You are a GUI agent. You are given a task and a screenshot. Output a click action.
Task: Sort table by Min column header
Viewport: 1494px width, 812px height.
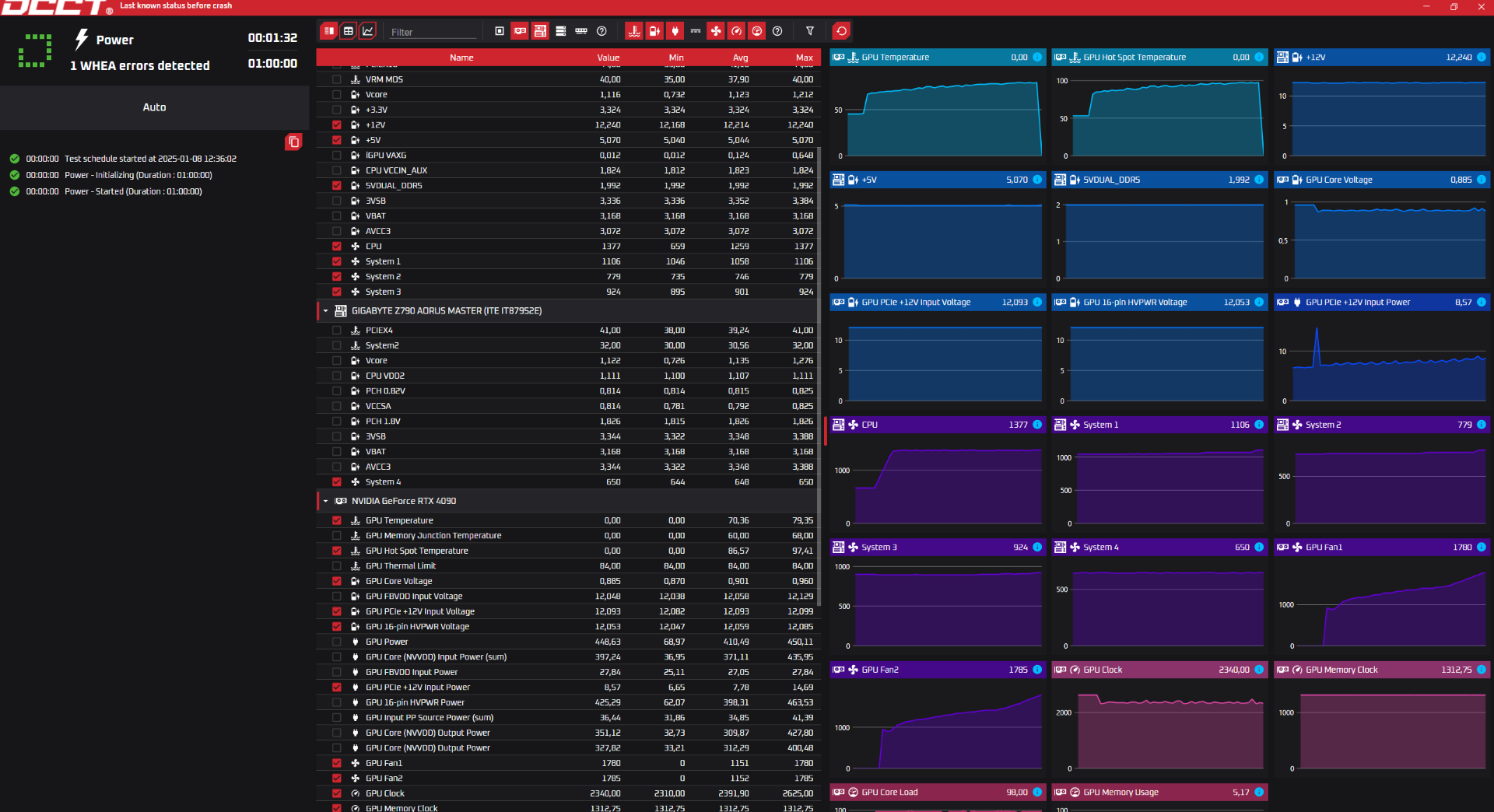tap(676, 58)
